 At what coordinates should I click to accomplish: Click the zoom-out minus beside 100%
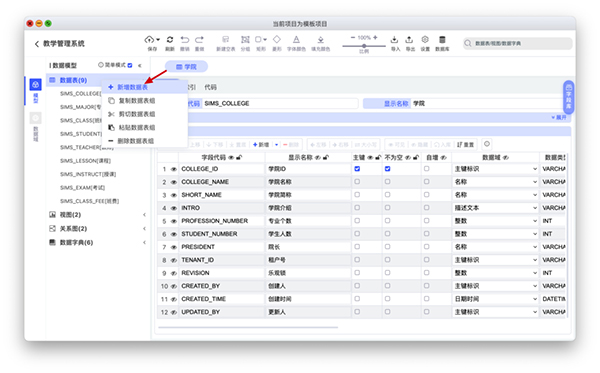click(x=353, y=37)
